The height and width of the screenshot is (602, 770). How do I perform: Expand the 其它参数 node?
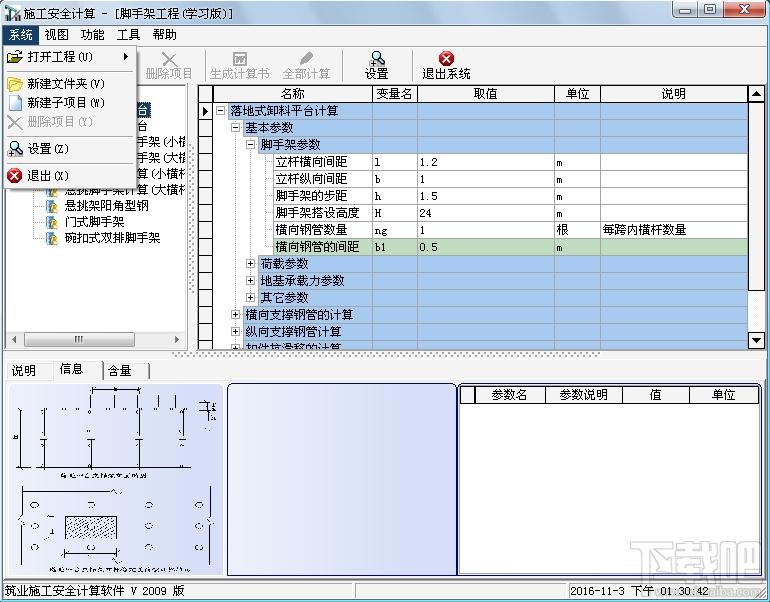[250, 298]
